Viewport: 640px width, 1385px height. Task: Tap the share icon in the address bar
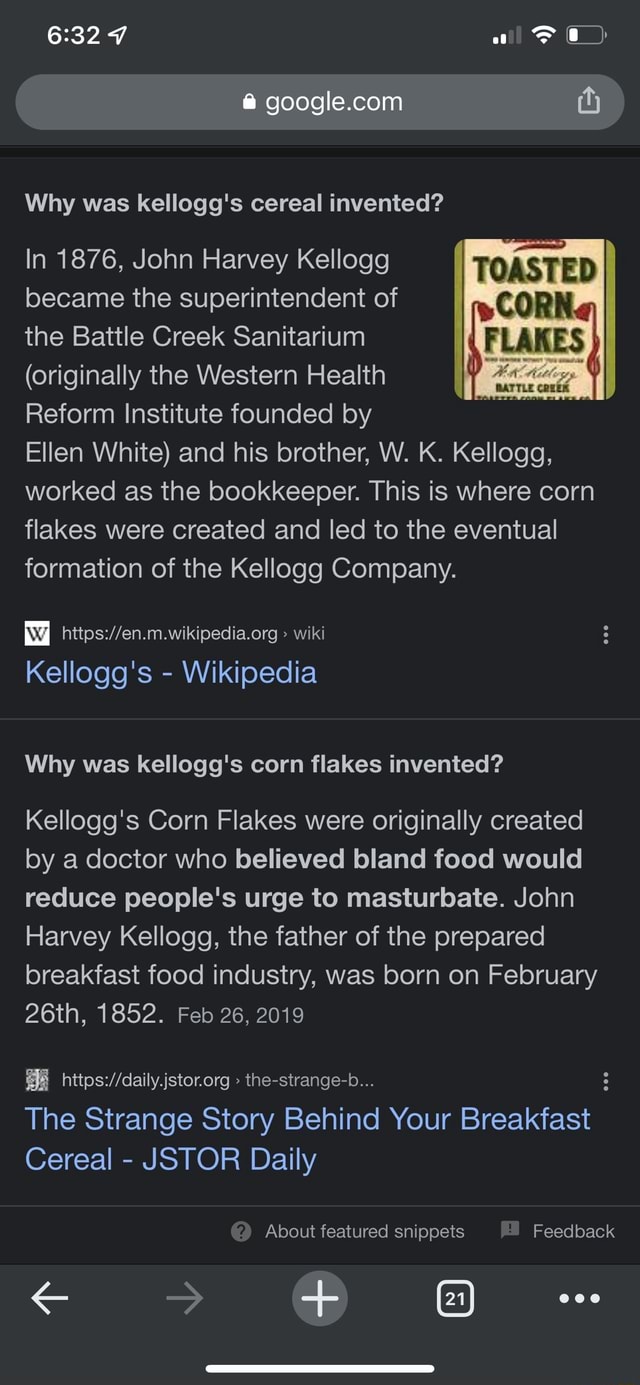[588, 101]
